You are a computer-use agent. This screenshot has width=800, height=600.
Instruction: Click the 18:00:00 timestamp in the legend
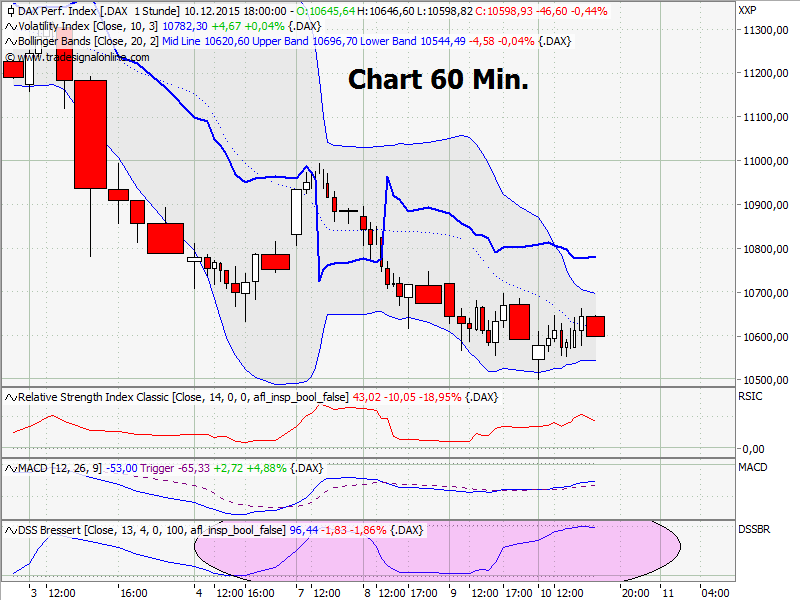(x=262, y=10)
